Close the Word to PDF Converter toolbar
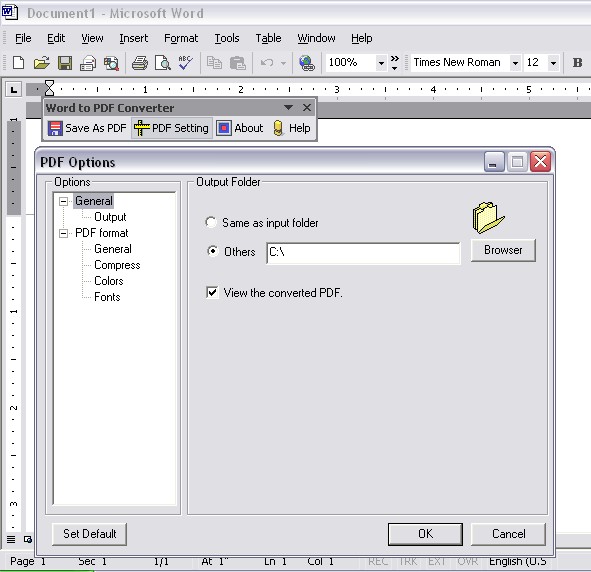The image size is (591, 572). [307, 108]
